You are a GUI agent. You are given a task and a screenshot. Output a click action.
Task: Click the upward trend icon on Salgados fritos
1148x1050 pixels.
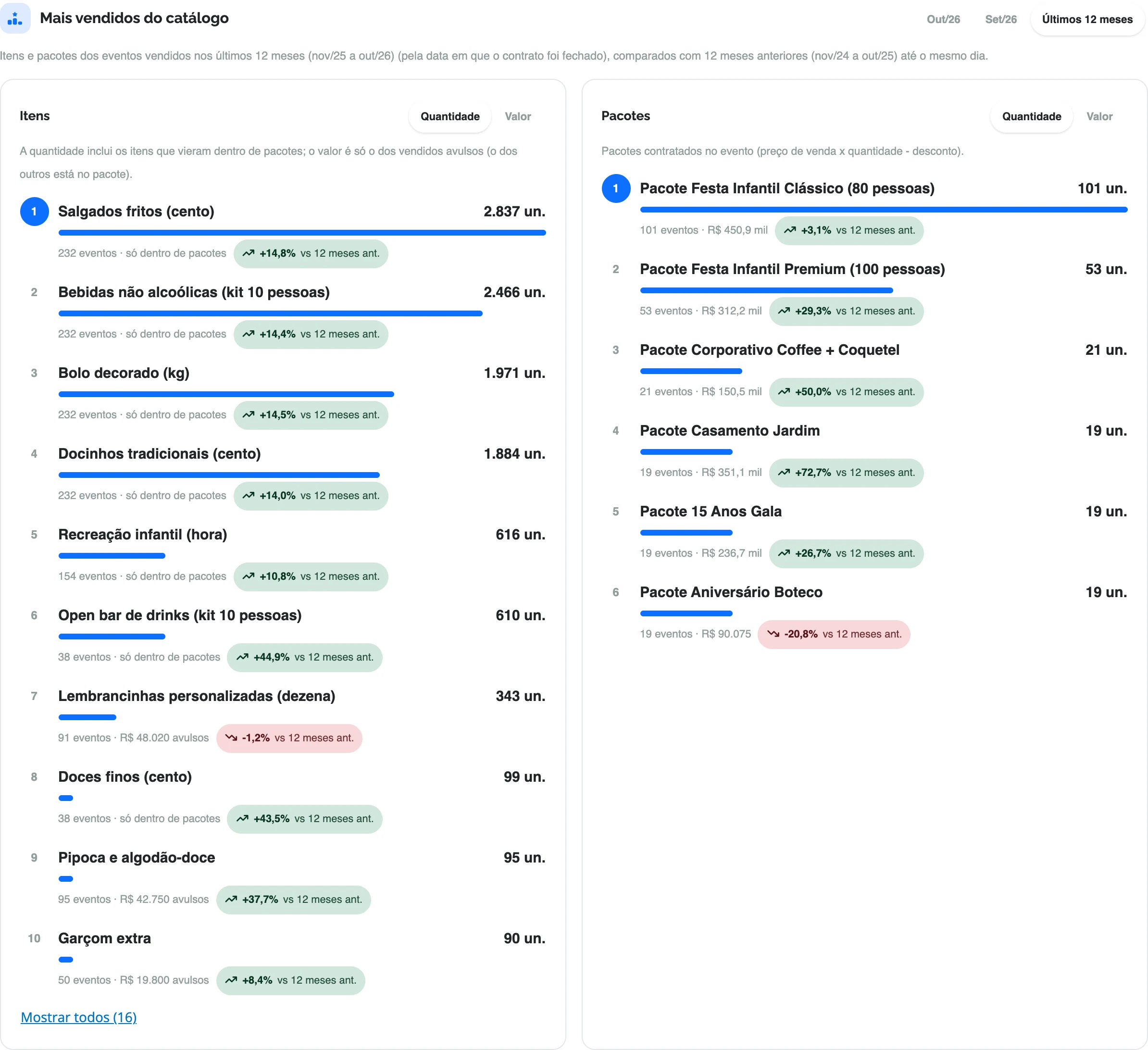pyautogui.click(x=248, y=253)
